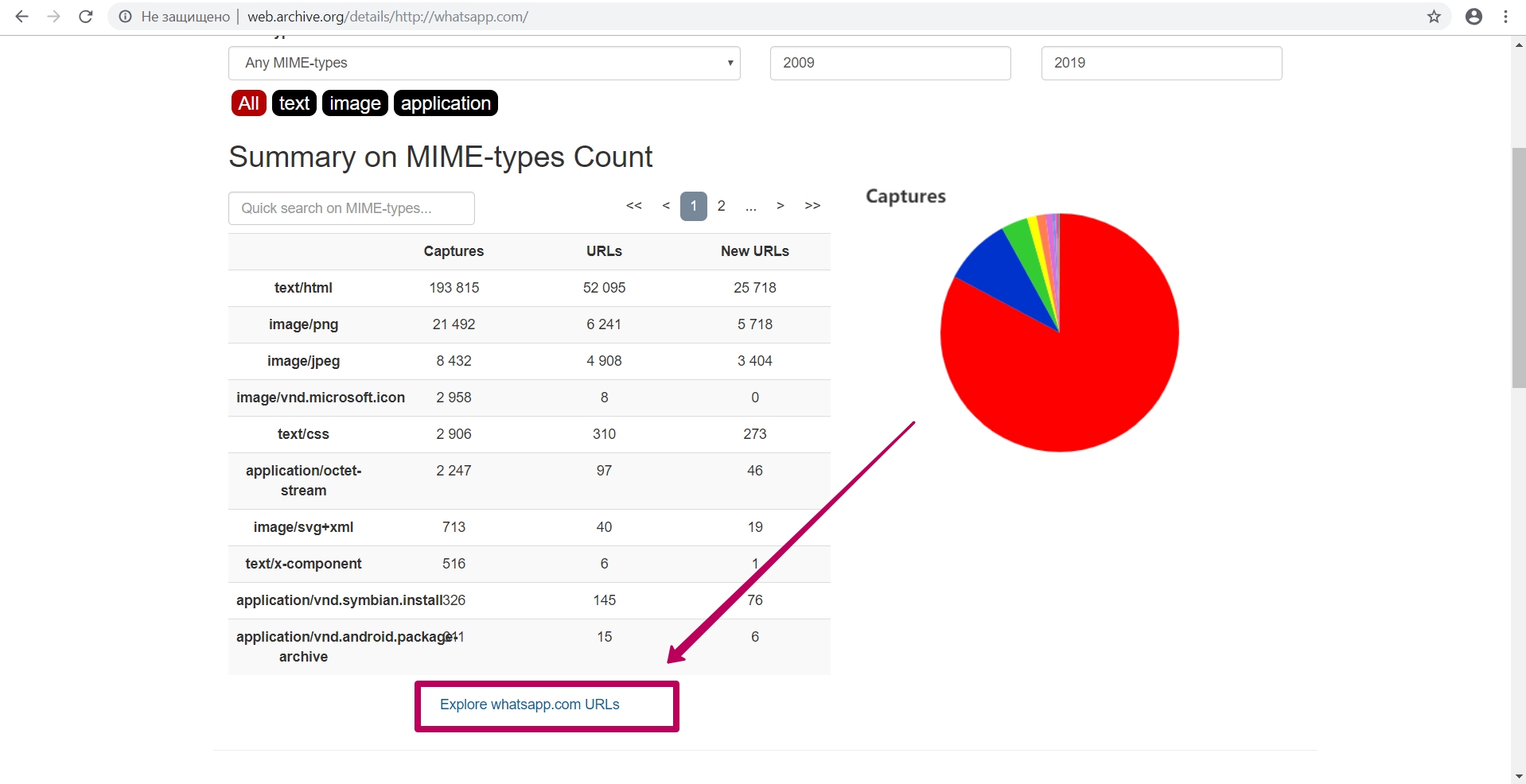Image resolution: width=1526 pixels, height=784 pixels.
Task: Click the 2009 start year field
Action: (890, 63)
